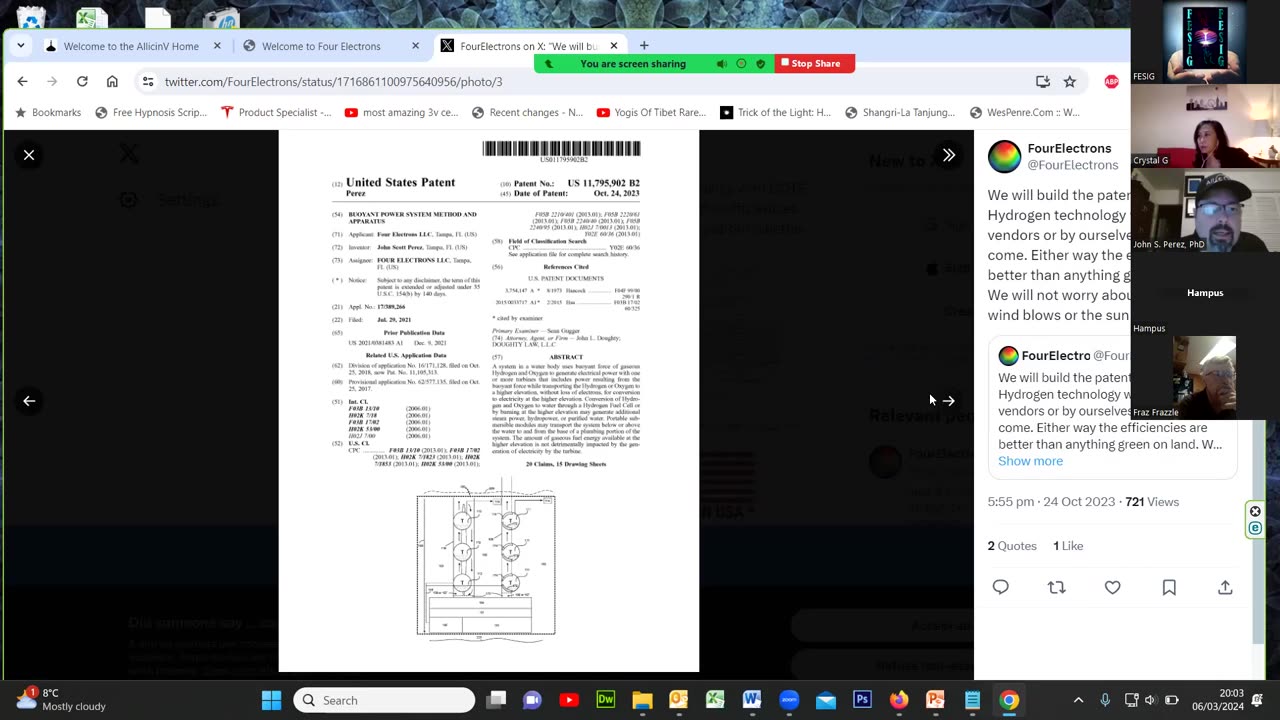1280x720 pixels.
Task: Install app icon in address bar
Action: pos(1043,82)
